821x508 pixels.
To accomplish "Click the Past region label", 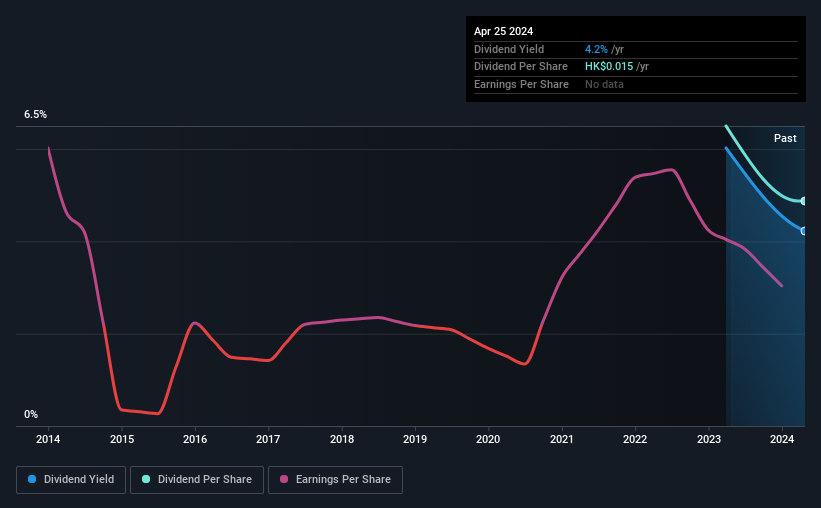I will (x=785, y=138).
